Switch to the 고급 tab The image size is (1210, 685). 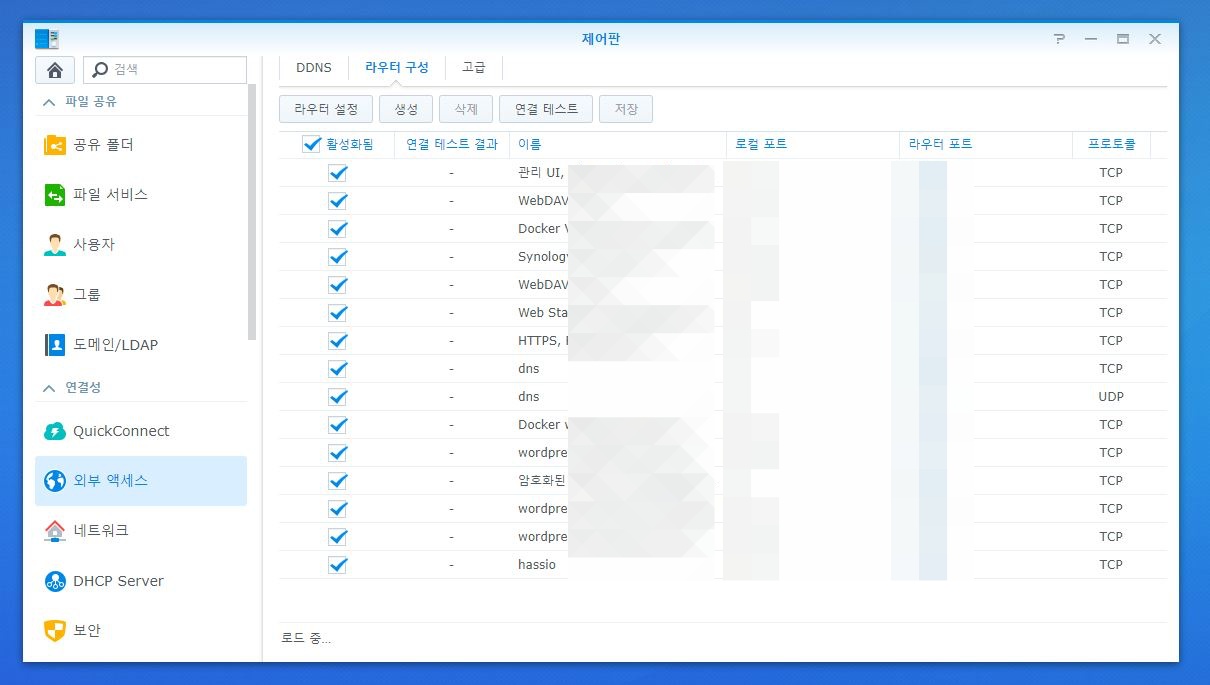(x=473, y=68)
